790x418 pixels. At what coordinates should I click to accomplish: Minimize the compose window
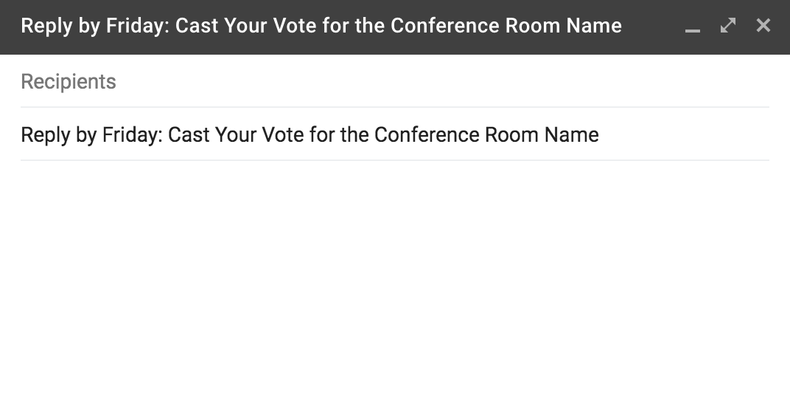pyautogui.click(x=692, y=27)
